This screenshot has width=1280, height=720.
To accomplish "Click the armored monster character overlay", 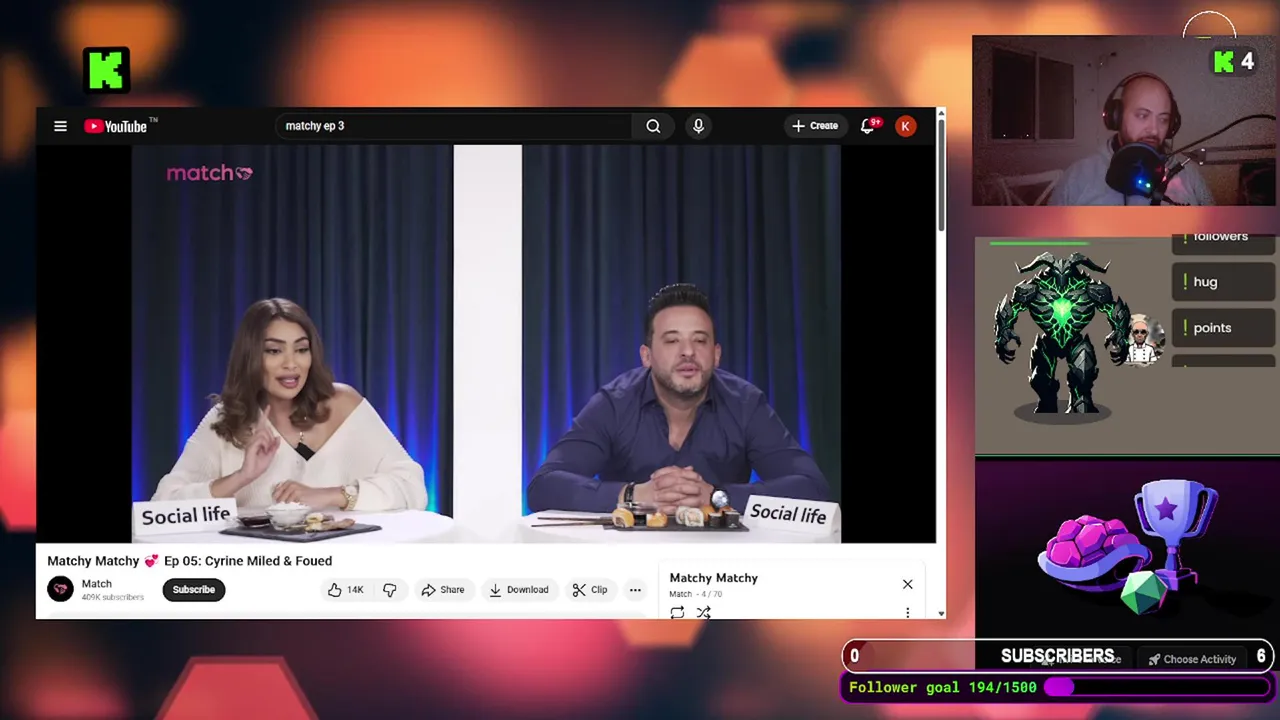I will 1062,335.
